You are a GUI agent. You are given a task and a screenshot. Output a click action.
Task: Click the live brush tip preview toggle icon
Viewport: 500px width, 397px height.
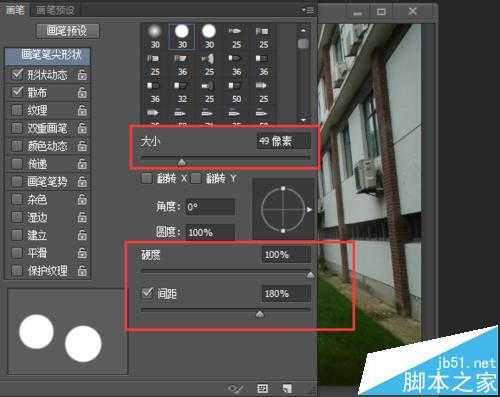coord(236,388)
